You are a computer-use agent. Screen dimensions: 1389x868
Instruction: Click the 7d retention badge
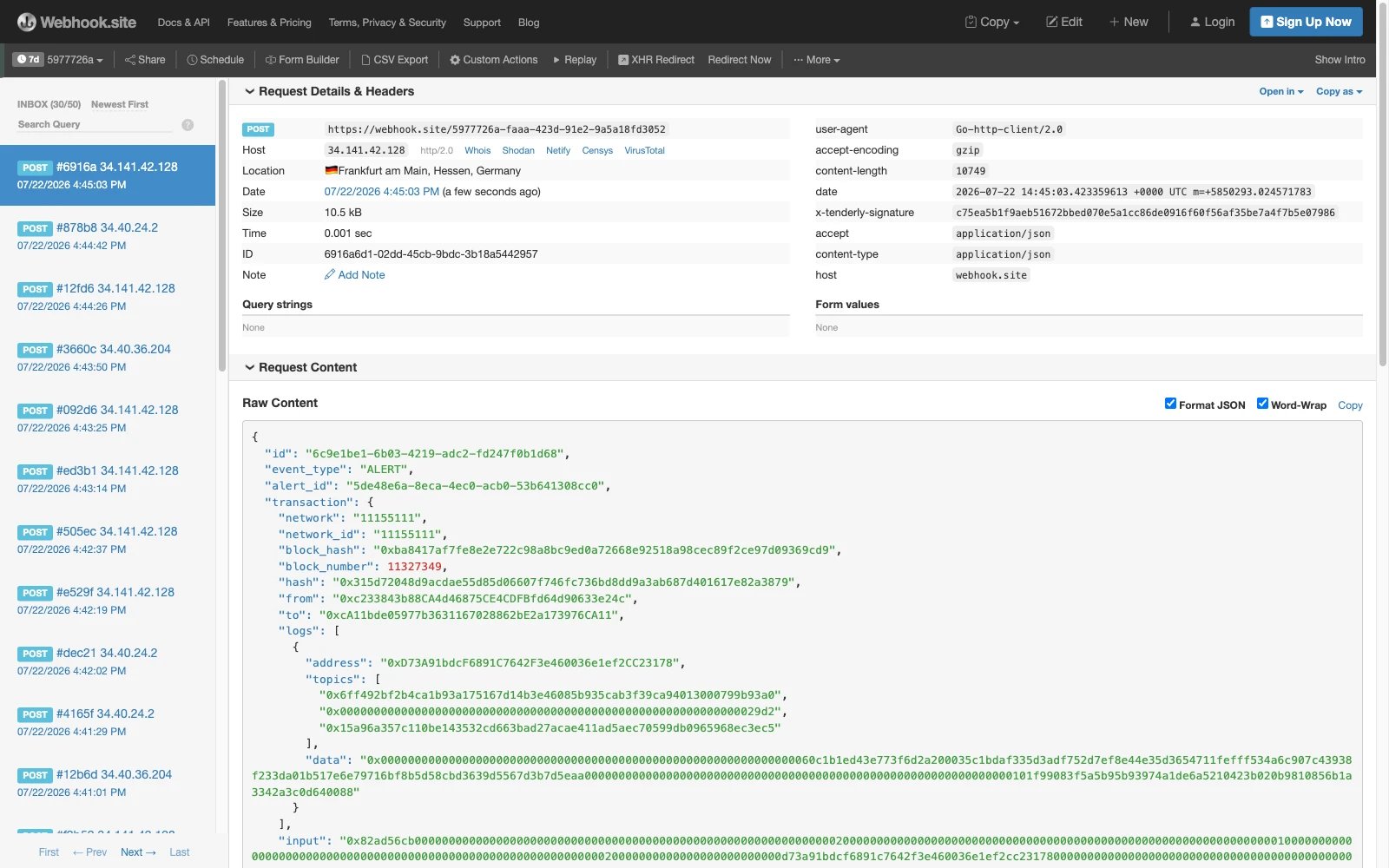coord(29,60)
